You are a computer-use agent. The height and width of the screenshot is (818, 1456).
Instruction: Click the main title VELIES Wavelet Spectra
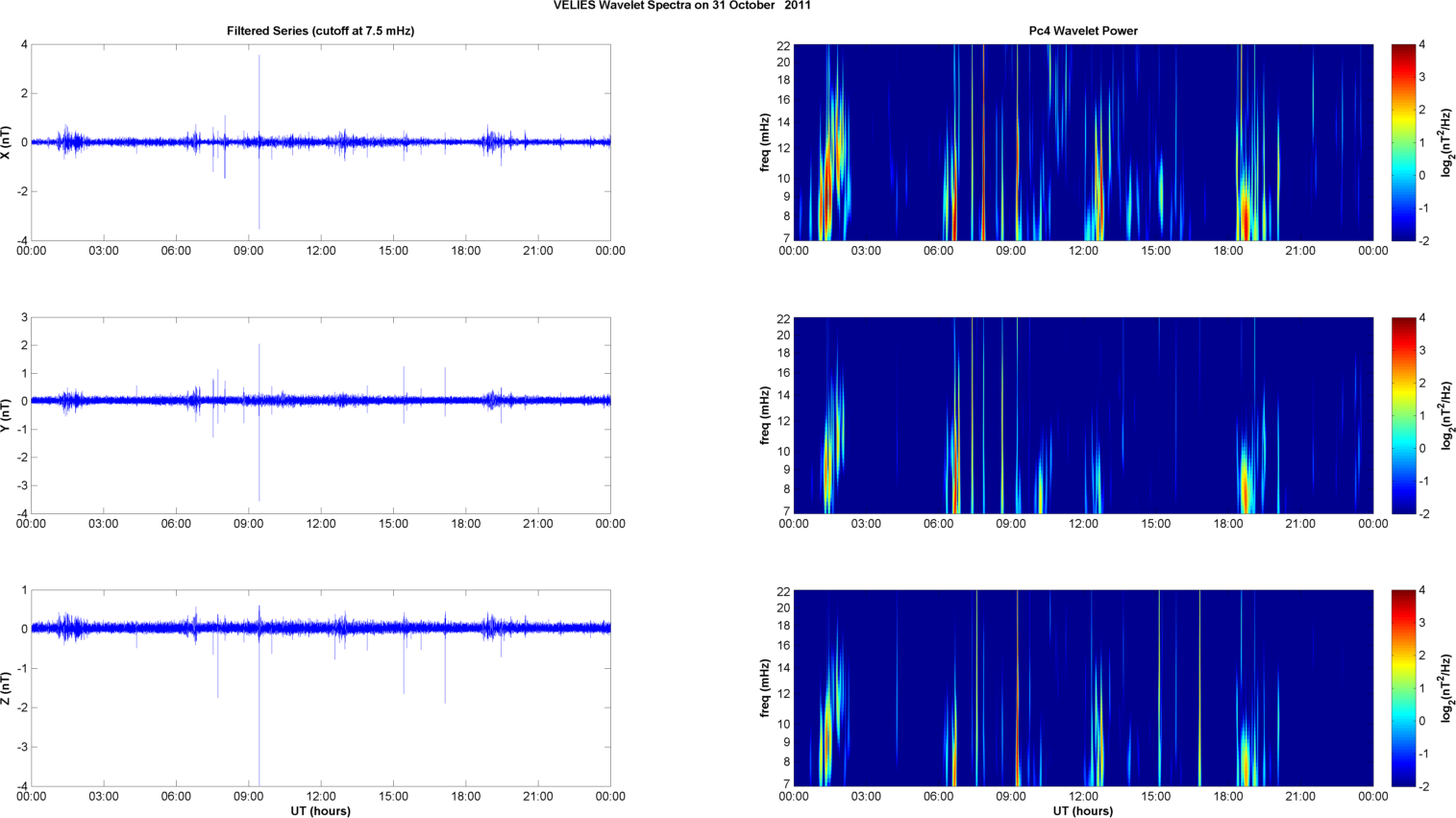pyautogui.click(x=681, y=6)
